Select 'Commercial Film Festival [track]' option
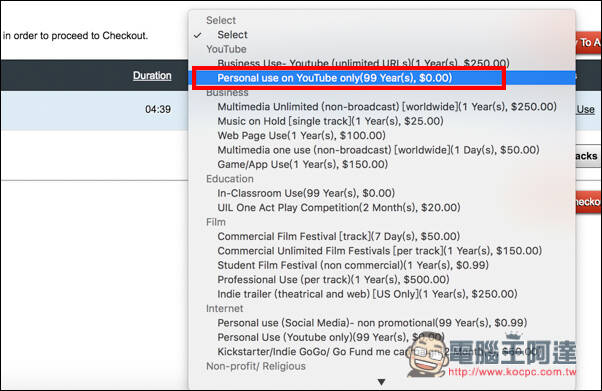 [339, 237]
